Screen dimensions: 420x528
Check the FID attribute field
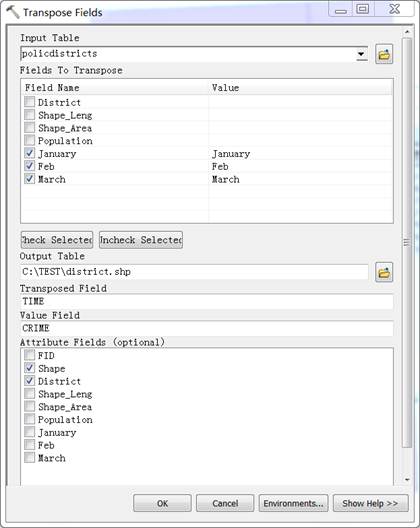click(30, 355)
